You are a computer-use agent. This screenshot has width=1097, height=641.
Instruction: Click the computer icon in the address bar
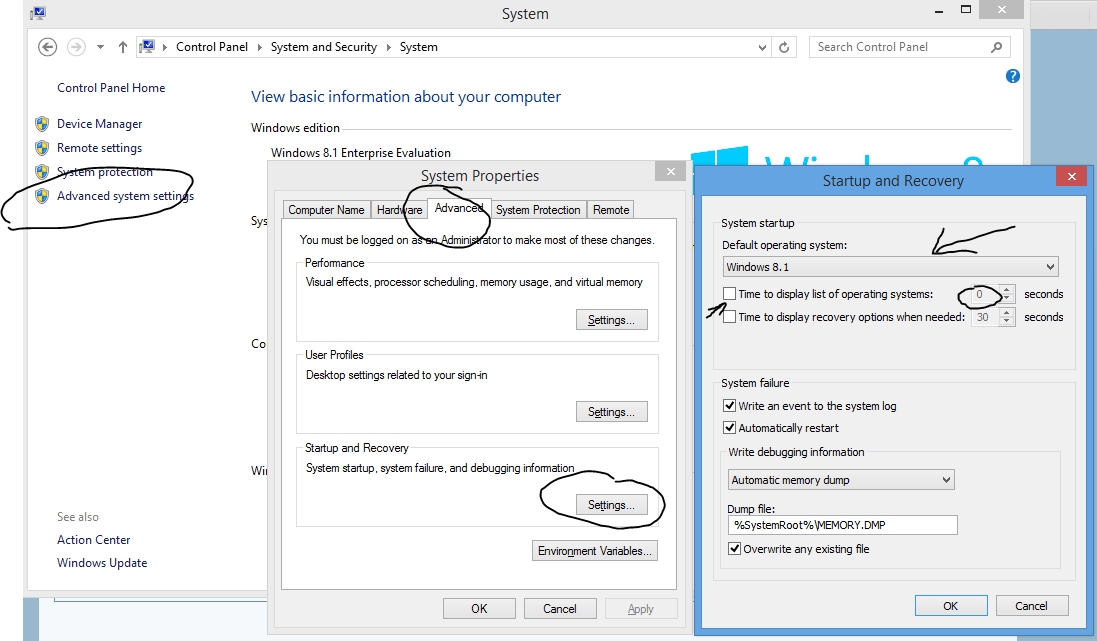(x=147, y=47)
